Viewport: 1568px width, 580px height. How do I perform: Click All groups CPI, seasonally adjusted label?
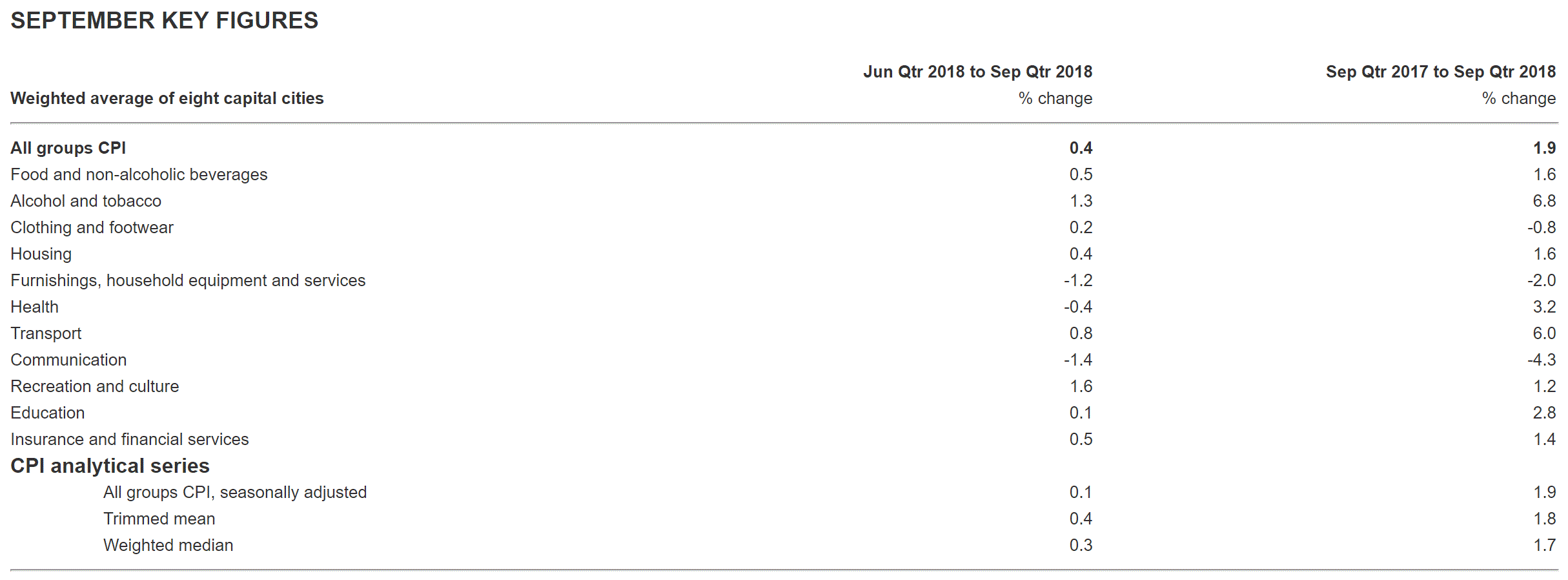point(234,492)
